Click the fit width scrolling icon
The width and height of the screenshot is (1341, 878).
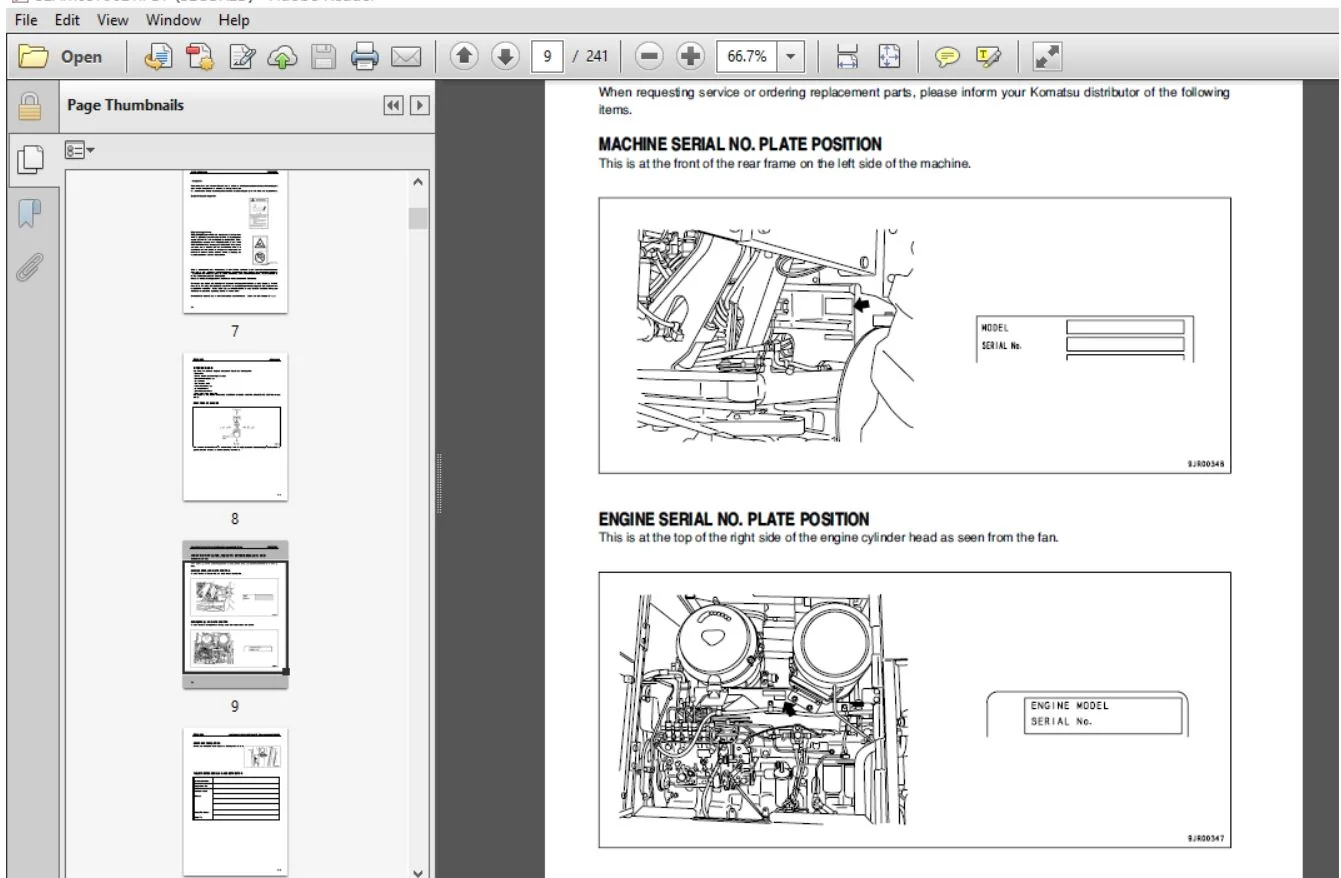(847, 57)
